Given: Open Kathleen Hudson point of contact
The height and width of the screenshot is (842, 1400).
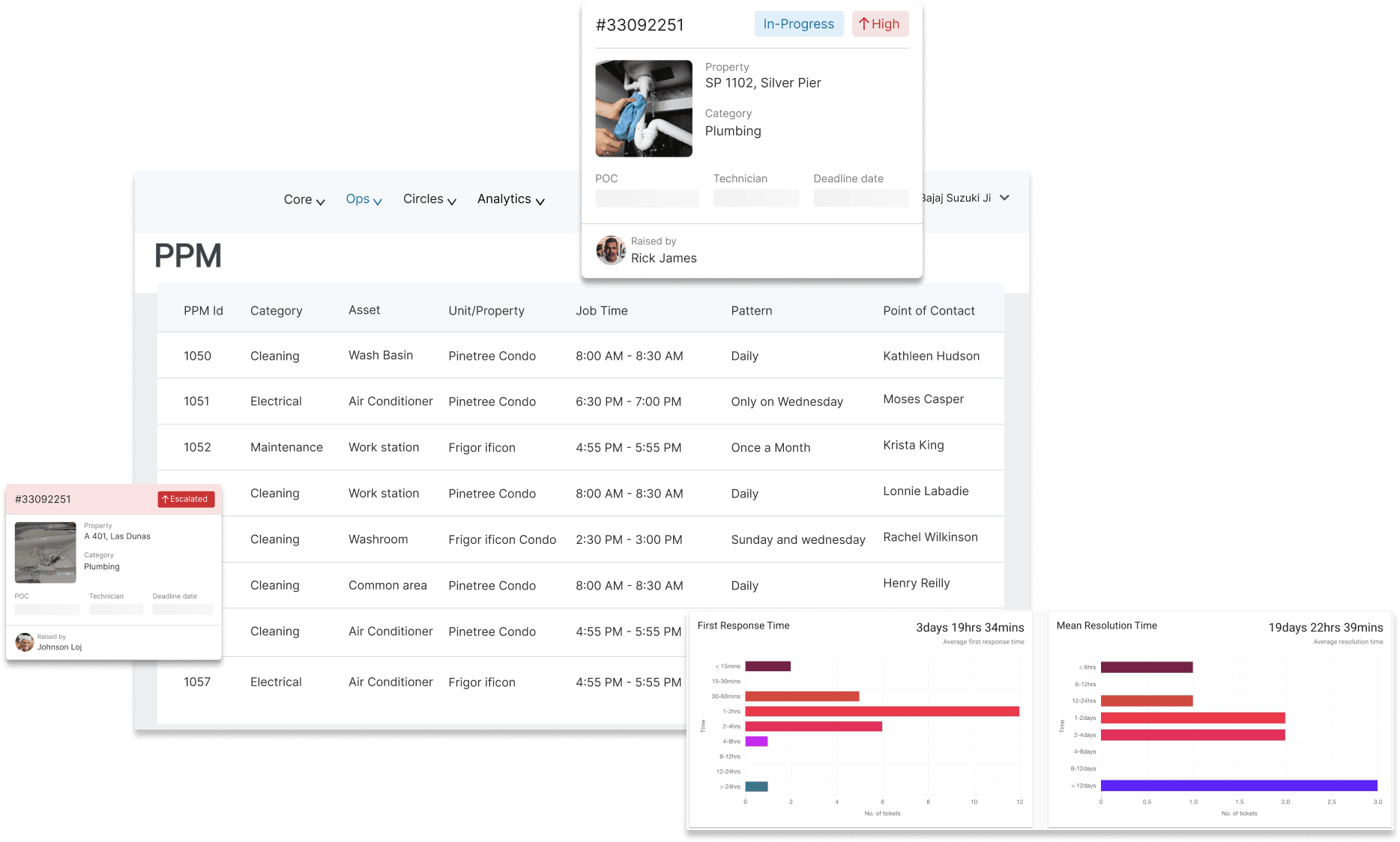Looking at the screenshot, I should tap(931, 356).
